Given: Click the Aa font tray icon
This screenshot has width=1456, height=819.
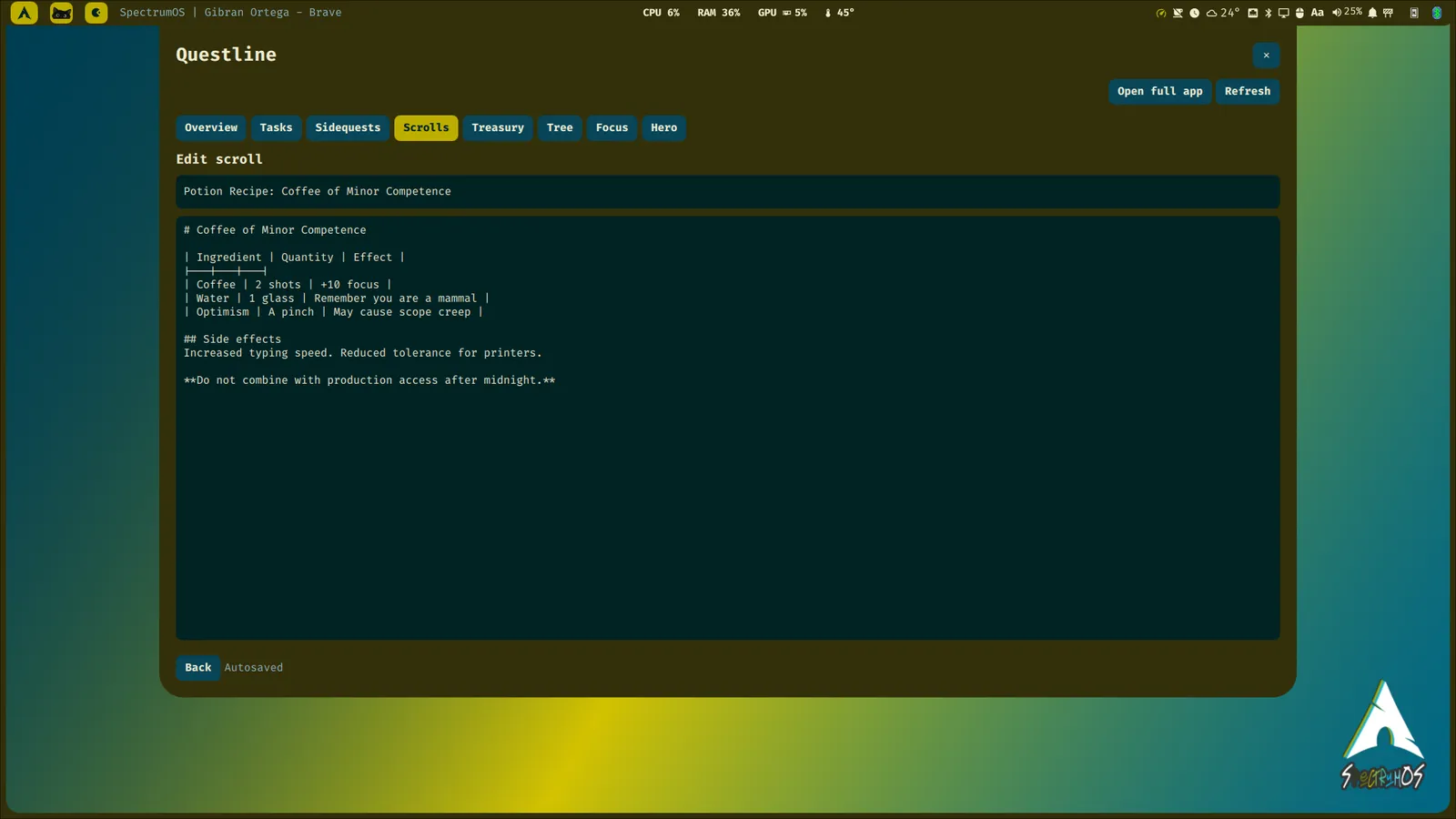Looking at the screenshot, I should [x=1317, y=13].
